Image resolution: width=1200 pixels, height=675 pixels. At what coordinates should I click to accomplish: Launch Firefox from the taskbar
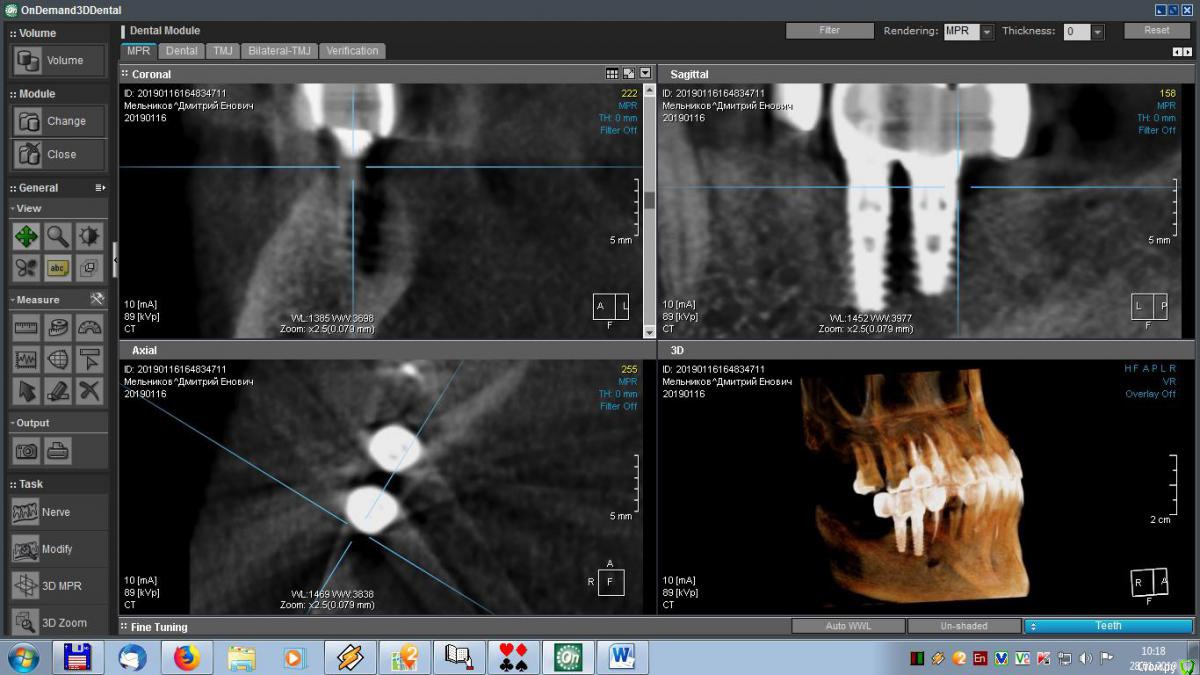coord(186,657)
